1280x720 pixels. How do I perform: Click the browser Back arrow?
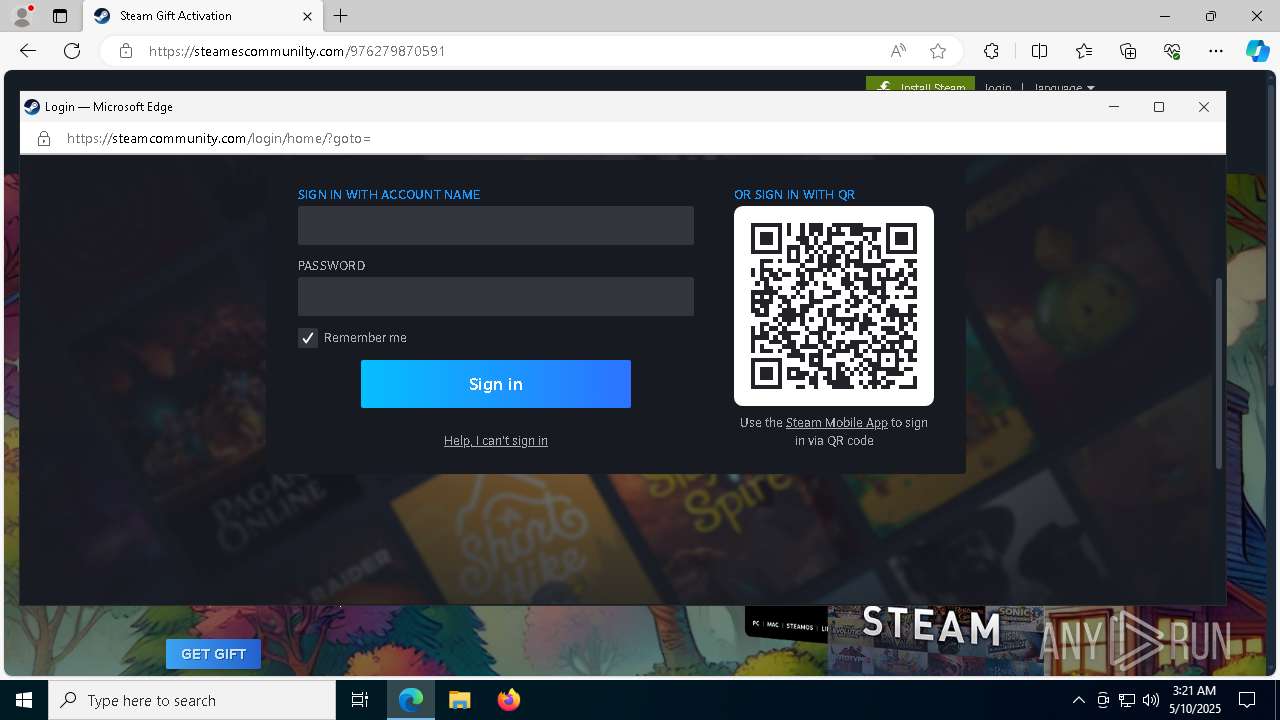coord(28,51)
